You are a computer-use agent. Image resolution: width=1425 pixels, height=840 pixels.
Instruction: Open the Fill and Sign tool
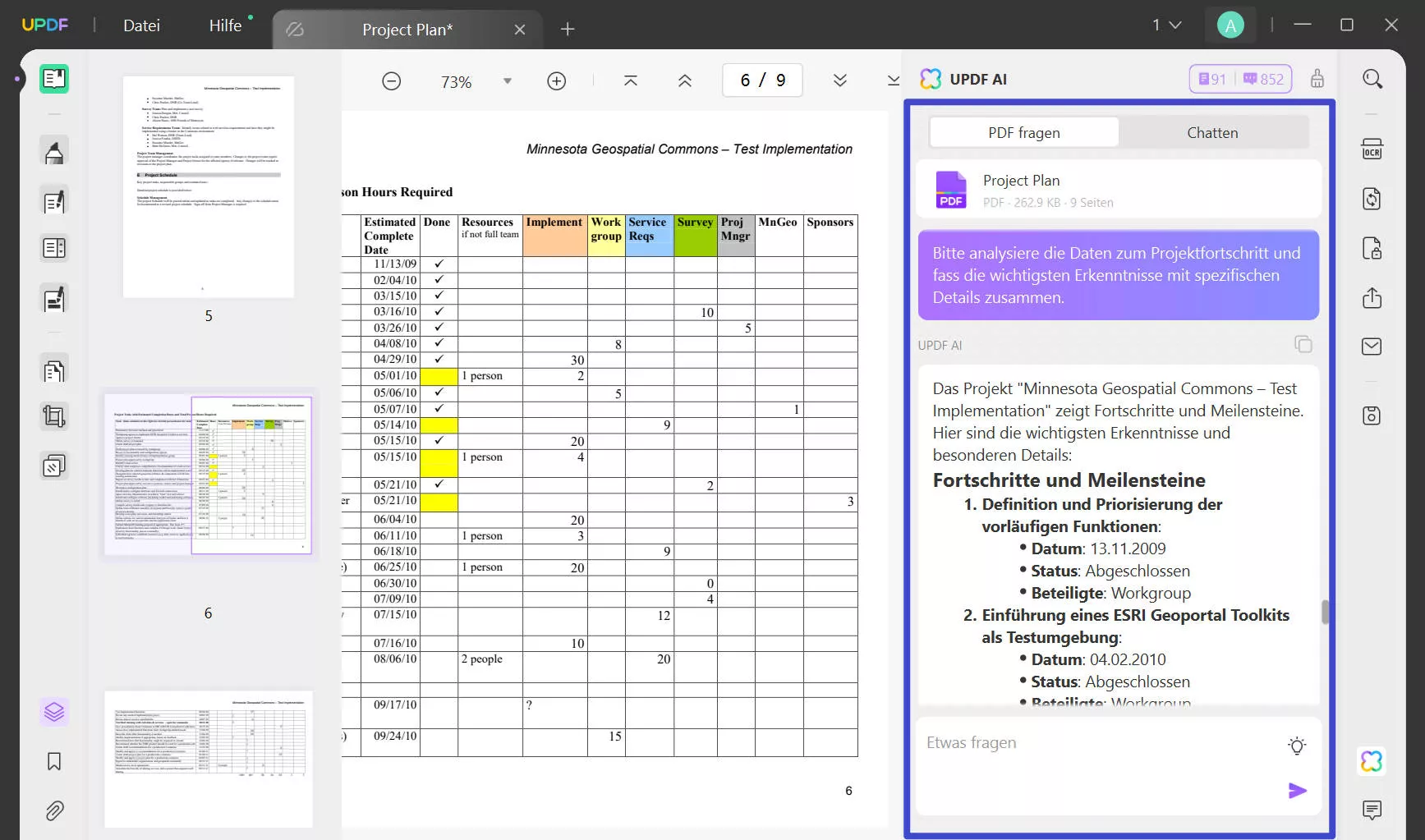[x=54, y=300]
